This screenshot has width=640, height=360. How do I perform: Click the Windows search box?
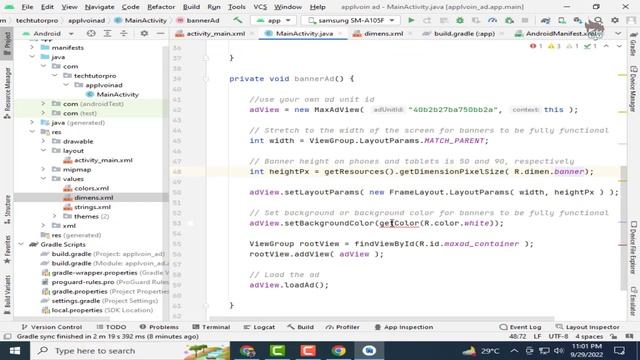pos(129,351)
